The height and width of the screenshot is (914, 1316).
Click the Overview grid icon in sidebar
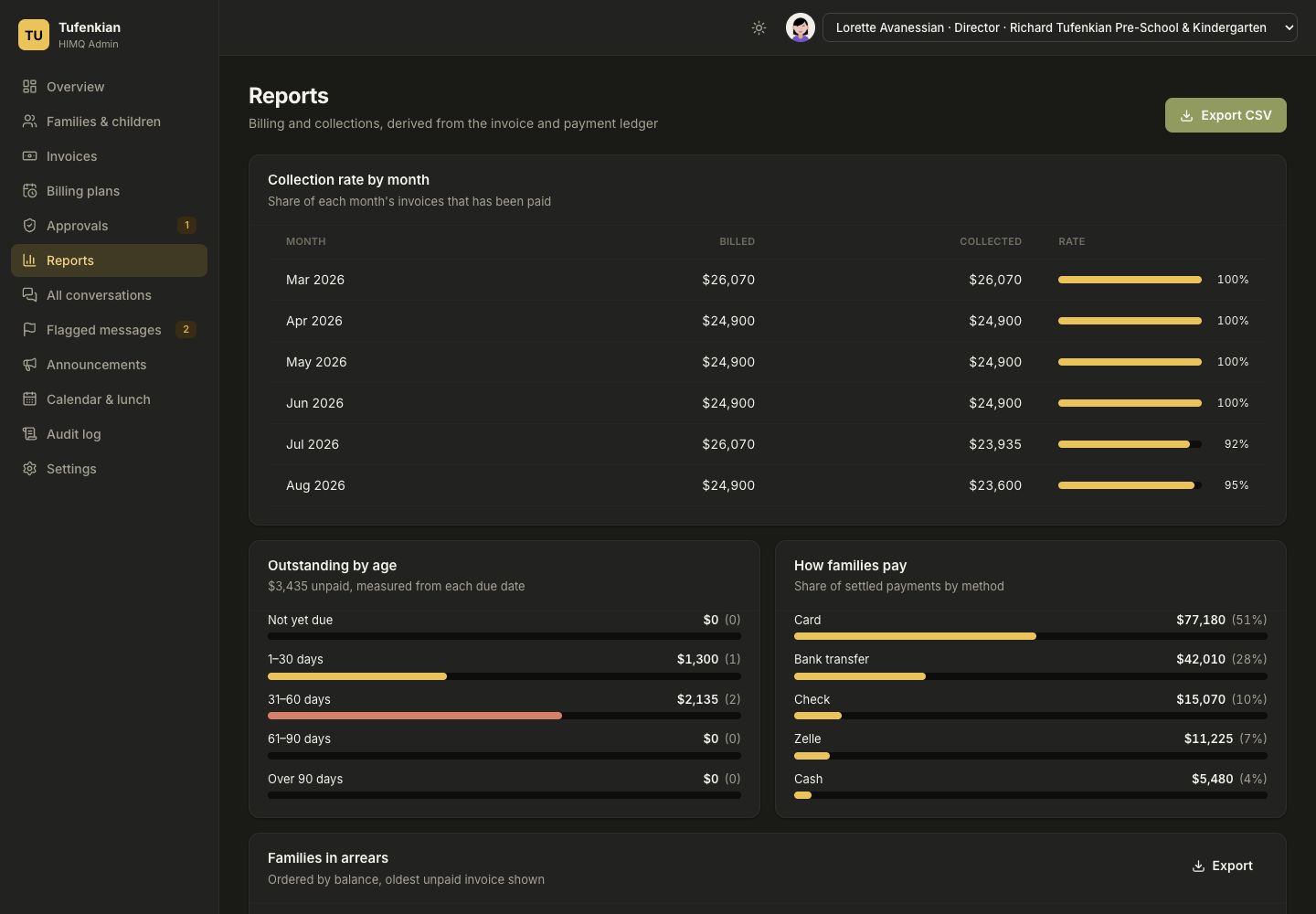[x=29, y=87]
